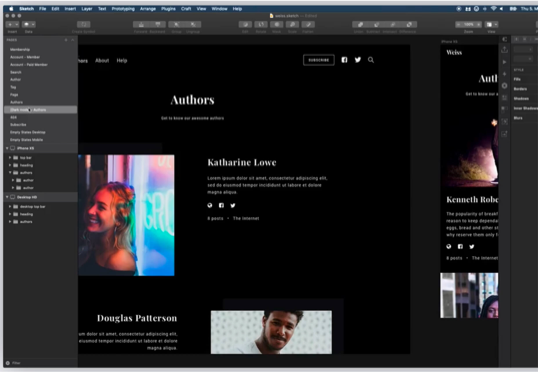Click the Group toolbar icon
Screen dimensions: 538x372
[176, 24]
